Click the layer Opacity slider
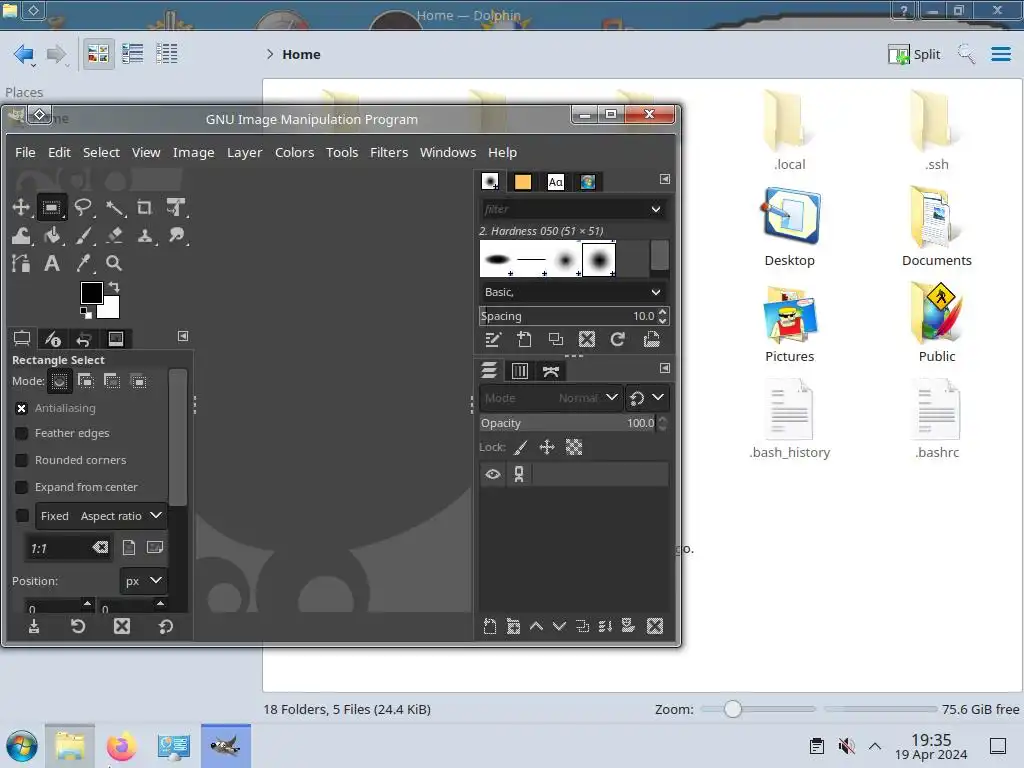The height and width of the screenshot is (768, 1024). point(568,423)
